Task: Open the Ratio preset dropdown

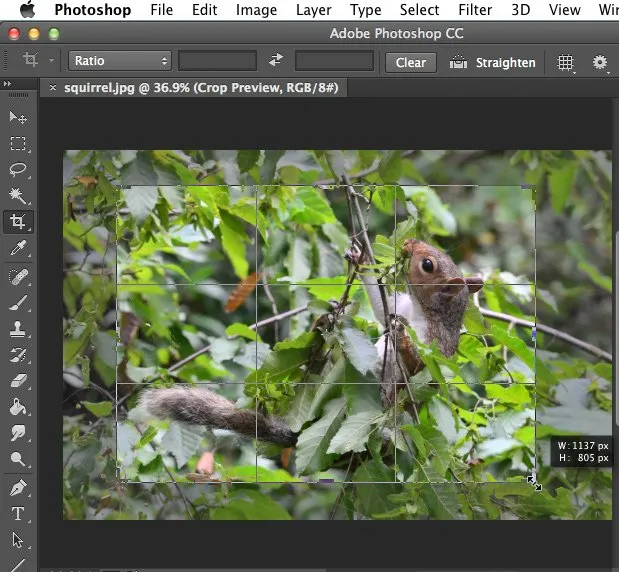Action: click(120, 62)
